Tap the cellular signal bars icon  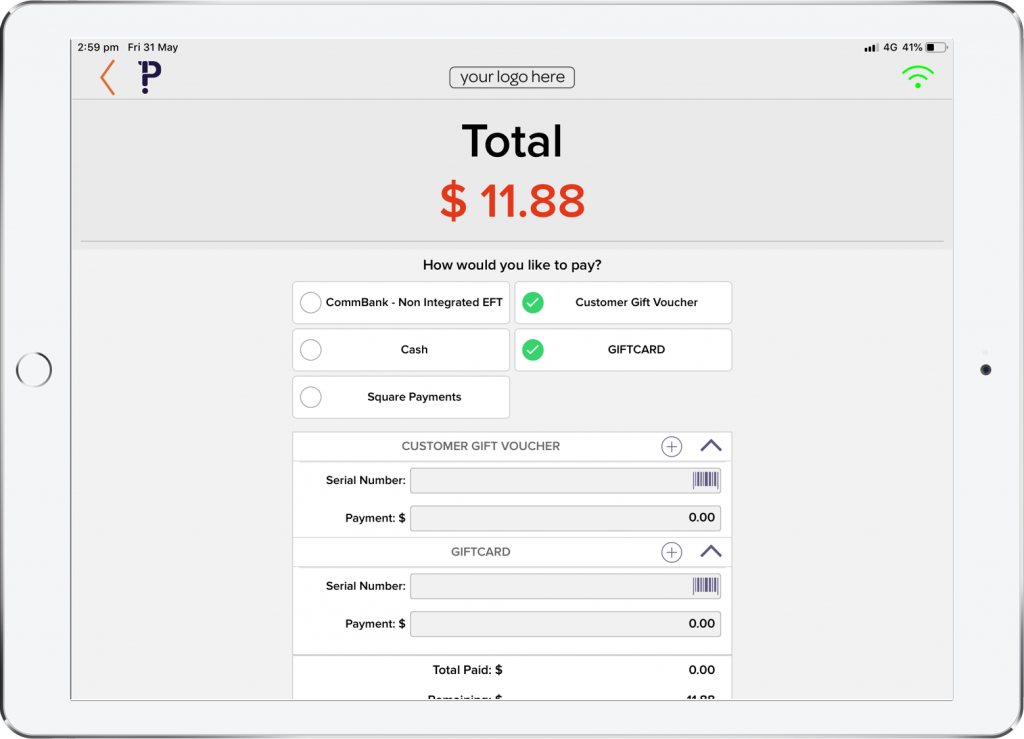(871, 48)
